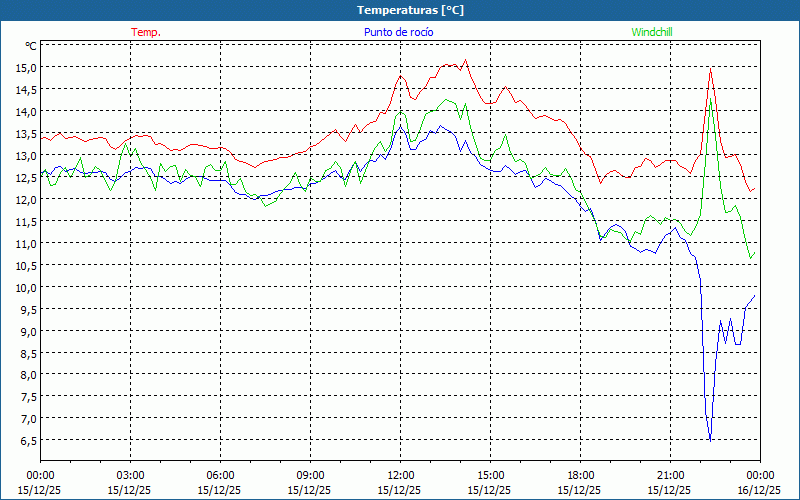The height and width of the screenshot is (500, 800).
Task: Click the green Windchill legend label
Action: 652,32
